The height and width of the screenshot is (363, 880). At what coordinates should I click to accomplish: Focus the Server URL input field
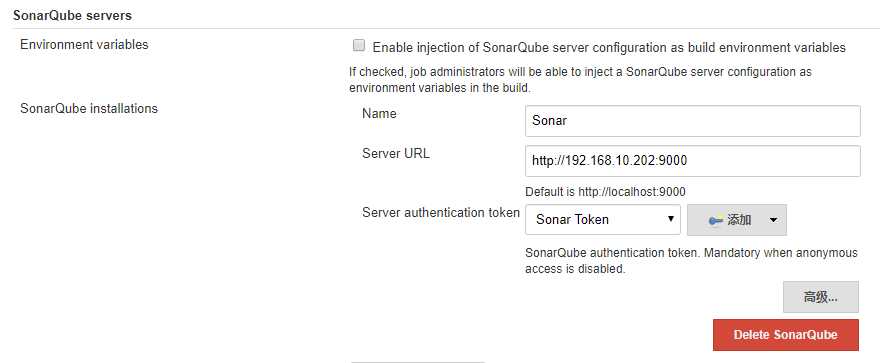(x=693, y=161)
